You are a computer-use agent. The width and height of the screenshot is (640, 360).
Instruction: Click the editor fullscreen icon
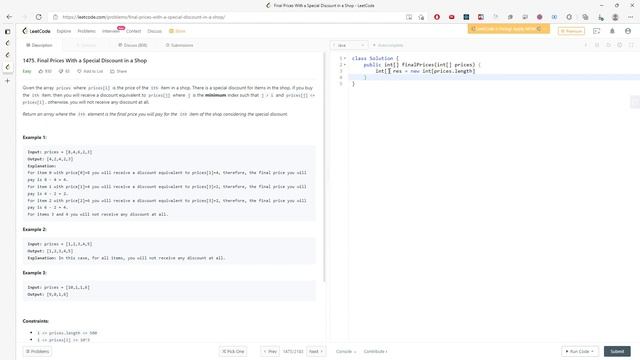point(631,45)
